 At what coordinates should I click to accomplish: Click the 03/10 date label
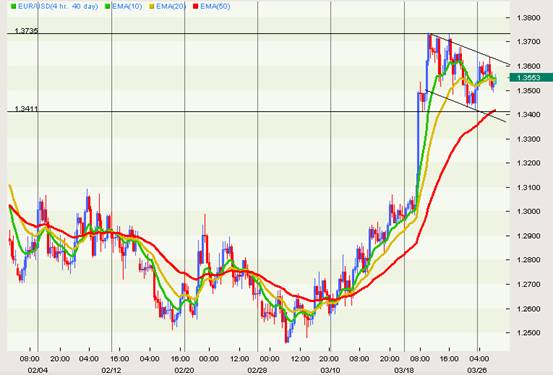coord(330,370)
